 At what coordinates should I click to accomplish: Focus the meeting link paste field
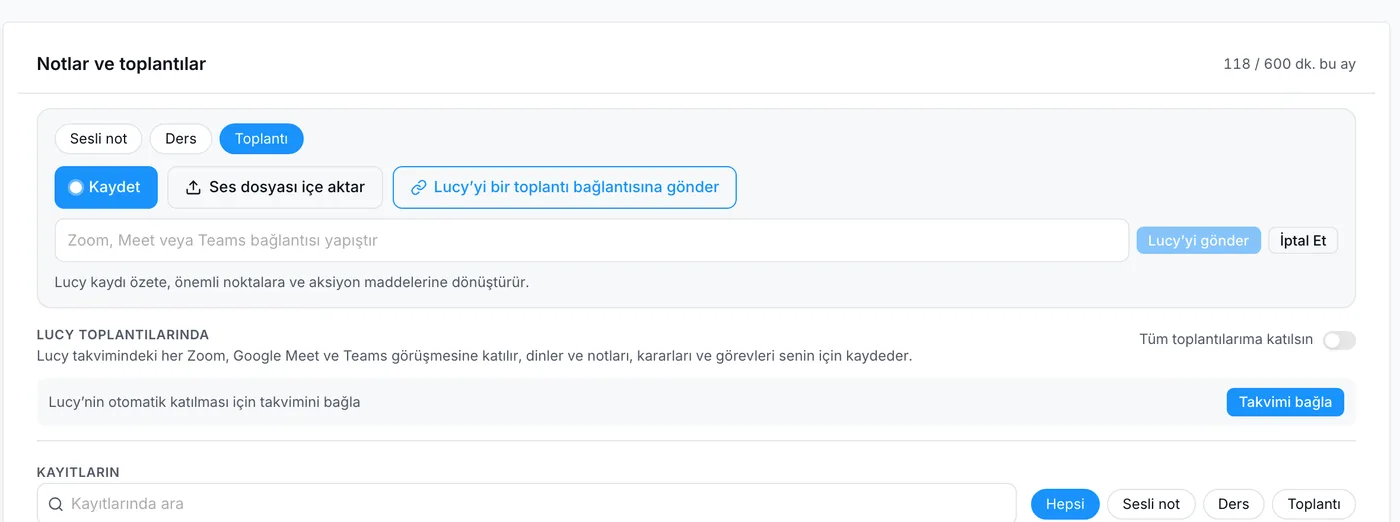click(x=592, y=240)
